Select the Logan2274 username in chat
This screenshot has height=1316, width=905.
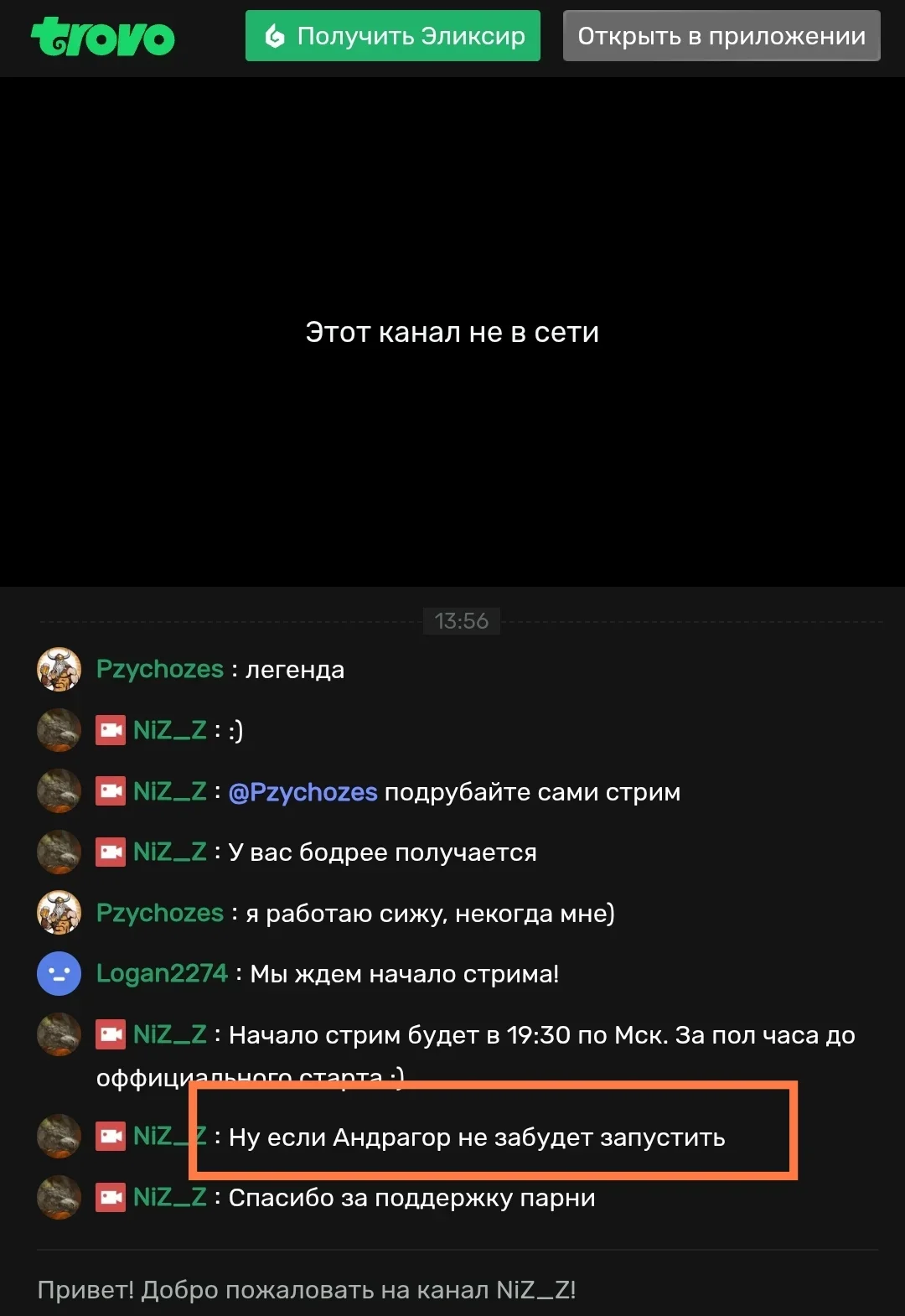tap(162, 973)
